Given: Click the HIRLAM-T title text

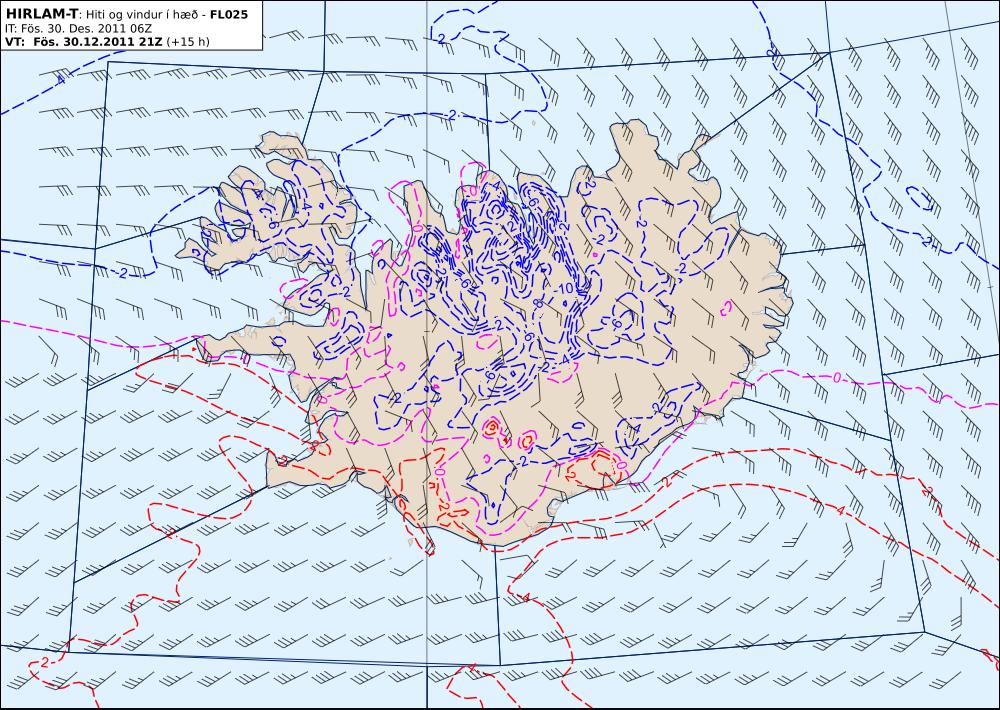Looking at the screenshot, I should (41, 14).
